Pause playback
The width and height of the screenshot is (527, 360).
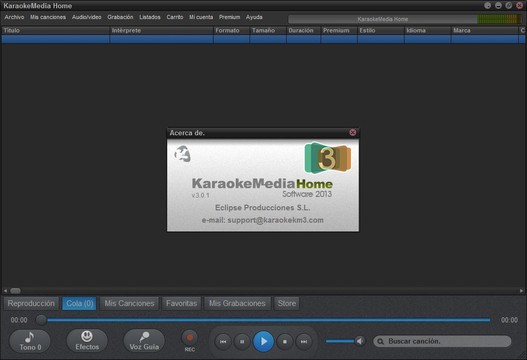[x=242, y=342]
